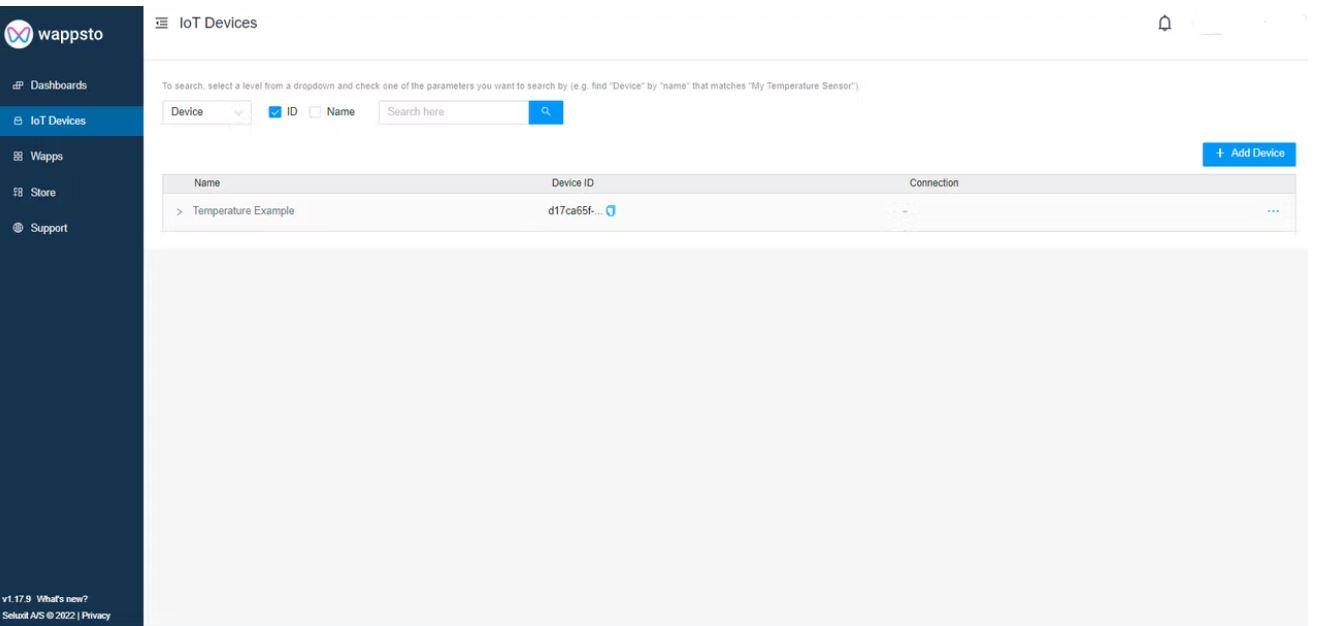Viewport: 1343px width, 626px height.
Task: Open Wapps in sidebar
Action: [72, 156]
